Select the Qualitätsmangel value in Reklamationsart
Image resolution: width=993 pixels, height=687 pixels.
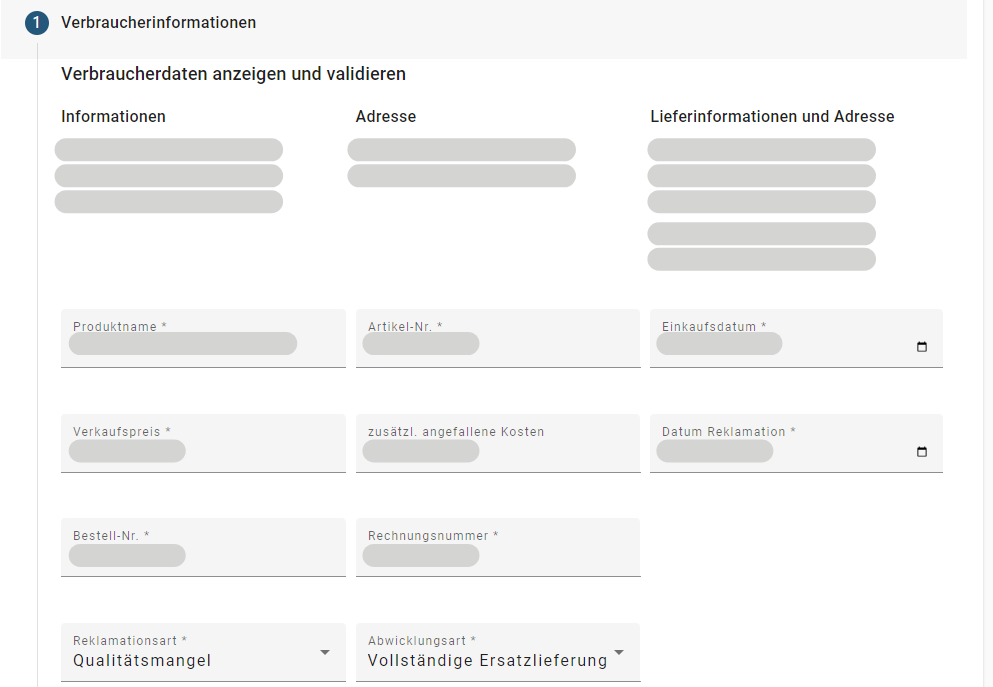142,660
